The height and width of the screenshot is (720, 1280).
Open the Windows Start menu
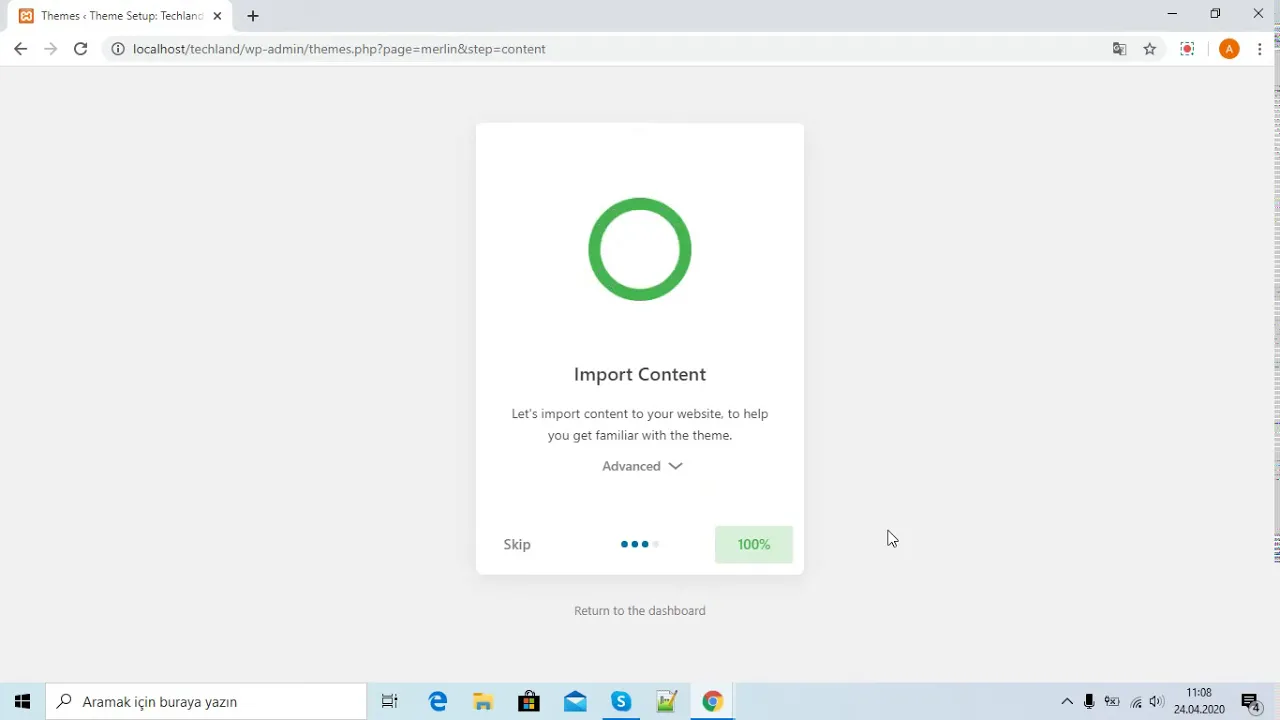tap(22, 702)
